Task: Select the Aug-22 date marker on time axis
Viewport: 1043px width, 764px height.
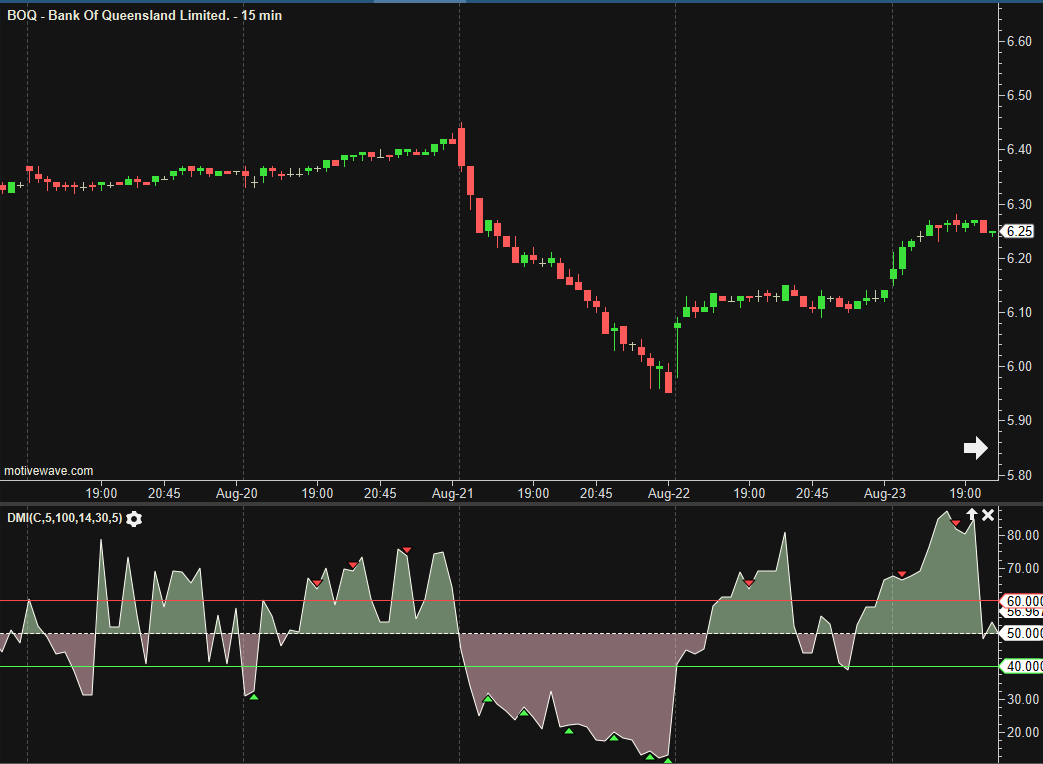Action: click(x=669, y=493)
